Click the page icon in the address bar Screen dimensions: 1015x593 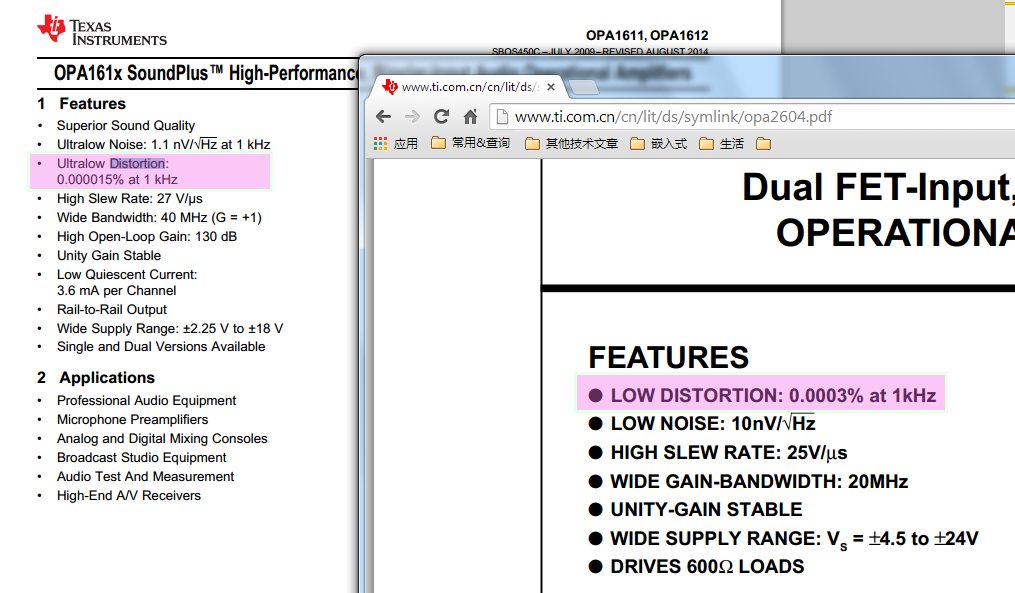(x=501, y=117)
